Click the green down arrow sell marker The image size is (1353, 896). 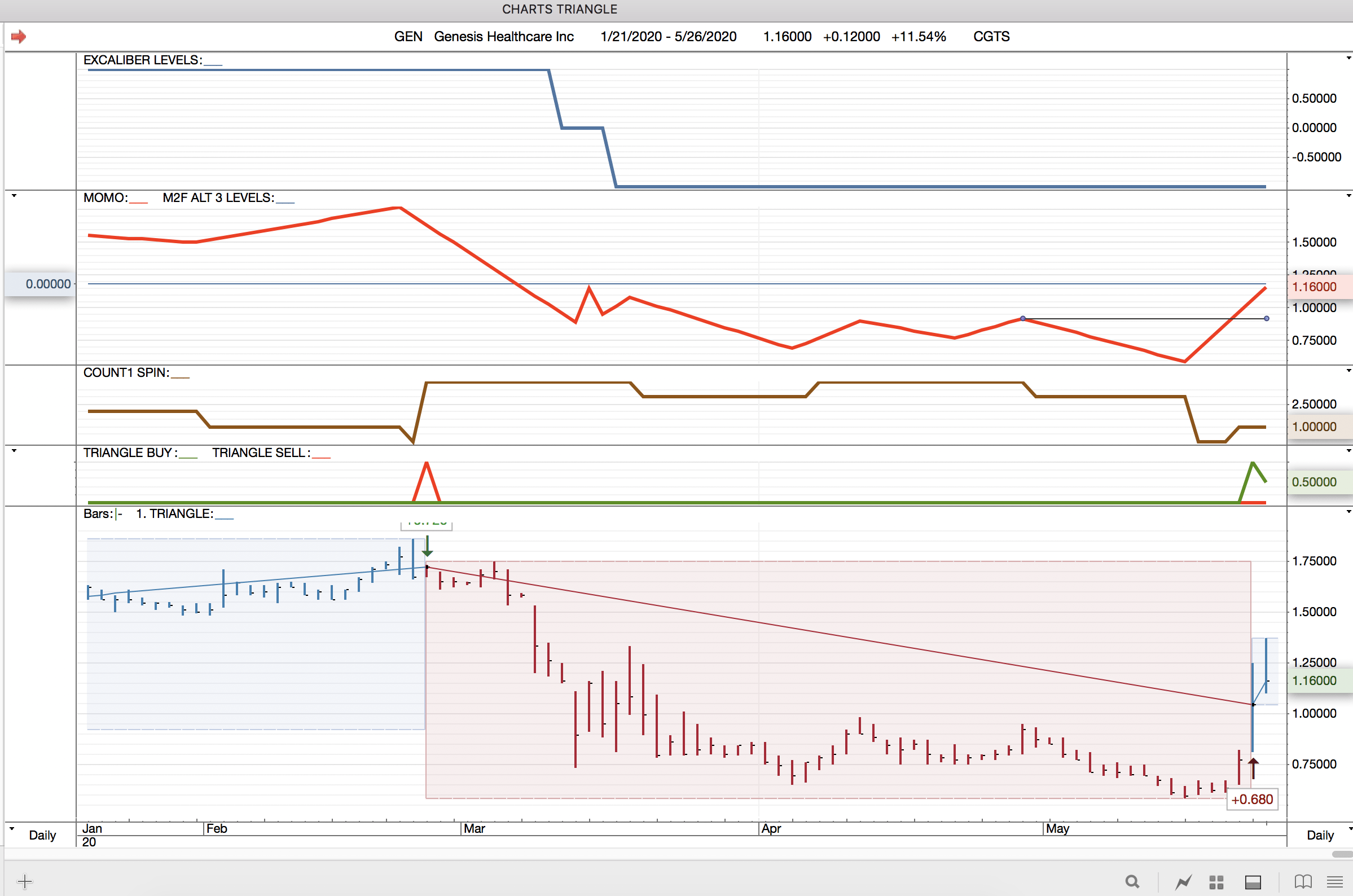click(x=427, y=546)
